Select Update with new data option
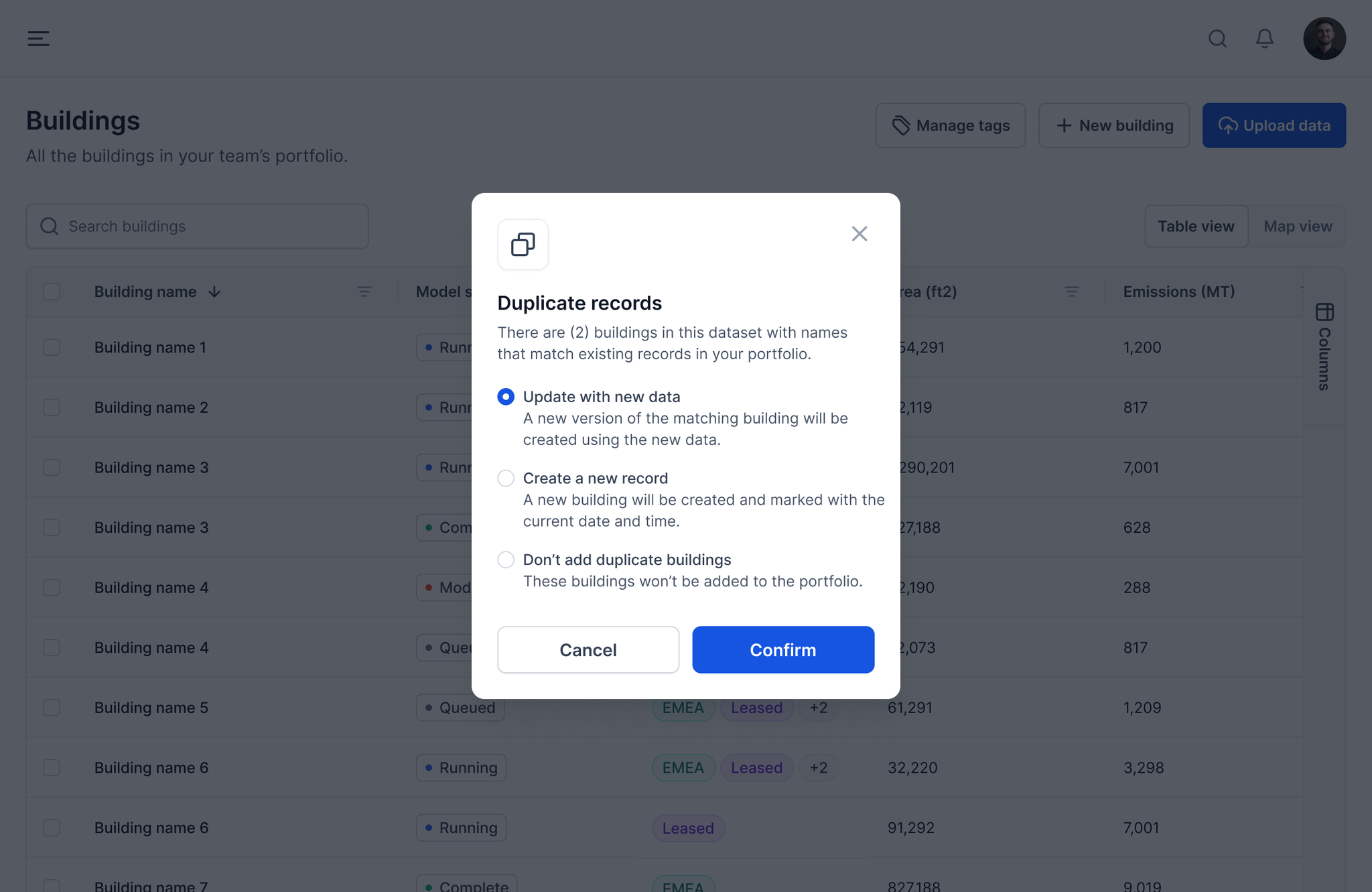This screenshot has width=1372, height=892. click(506, 397)
